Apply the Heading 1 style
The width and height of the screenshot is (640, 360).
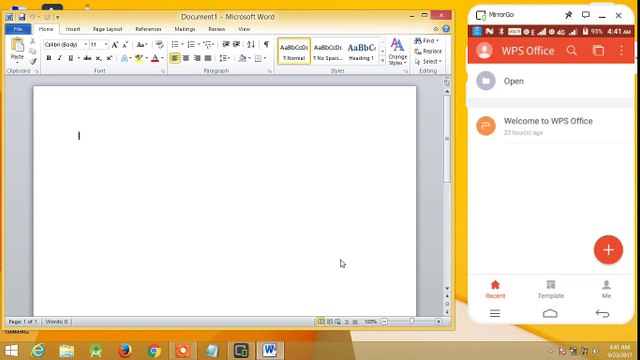pos(361,51)
